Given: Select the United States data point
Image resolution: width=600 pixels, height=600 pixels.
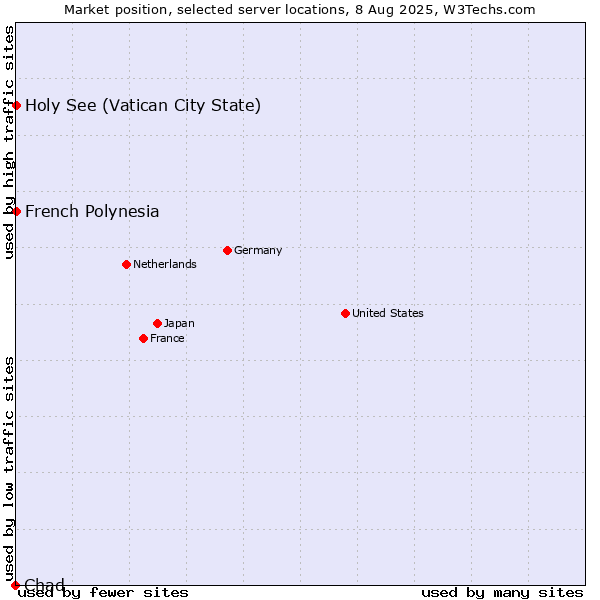Looking at the screenshot, I should pos(345,314).
